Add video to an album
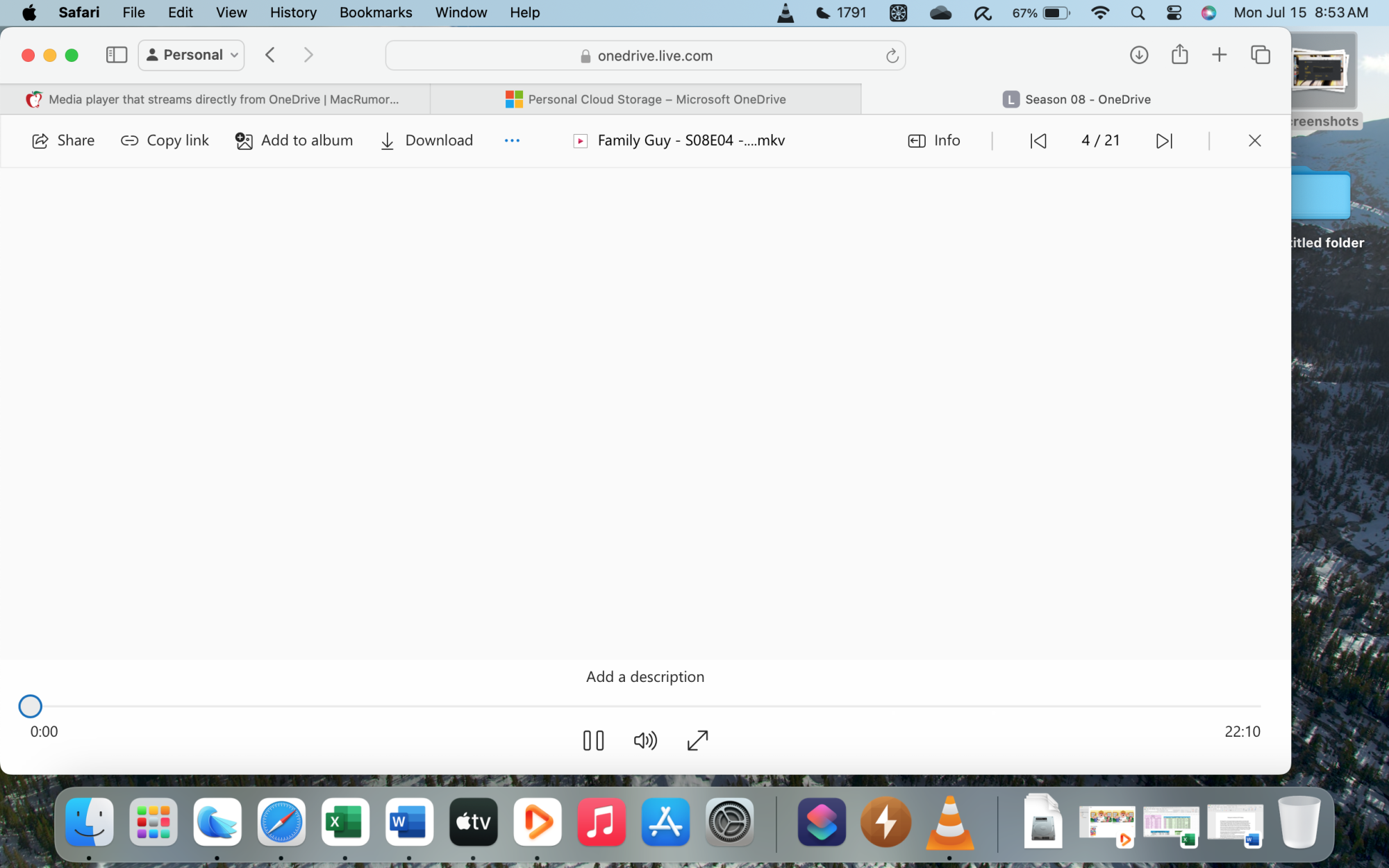The height and width of the screenshot is (868, 1389). click(x=294, y=141)
